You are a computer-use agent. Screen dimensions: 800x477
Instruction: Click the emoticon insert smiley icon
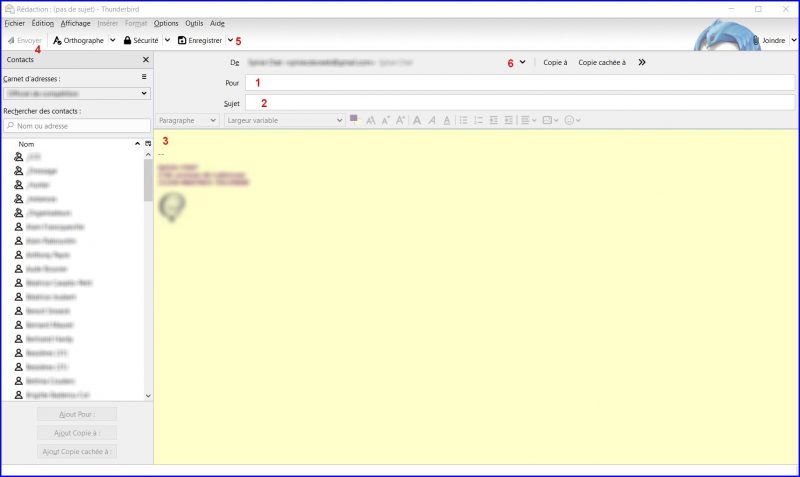pyautogui.click(x=571, y=120)
